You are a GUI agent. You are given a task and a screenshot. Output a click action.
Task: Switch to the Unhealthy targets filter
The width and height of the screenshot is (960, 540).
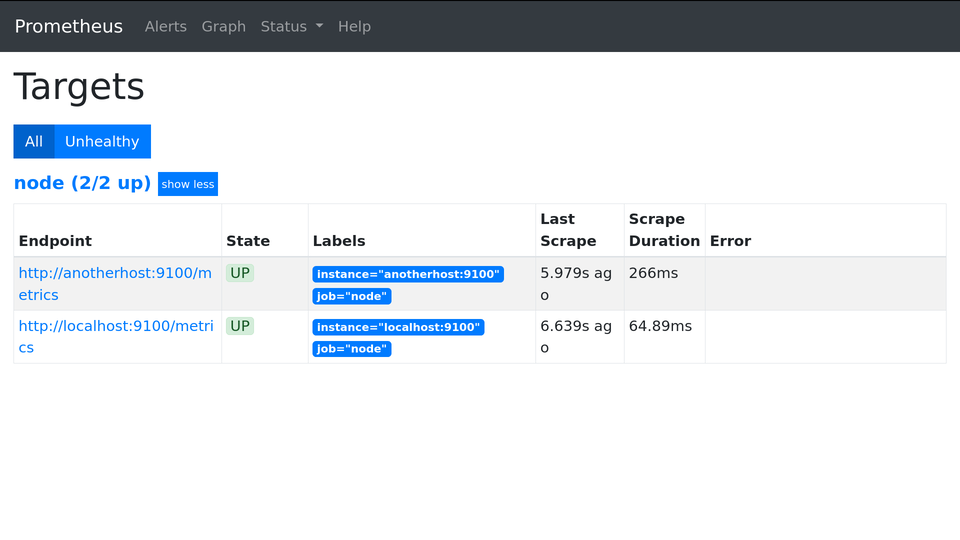coord(102,142)
